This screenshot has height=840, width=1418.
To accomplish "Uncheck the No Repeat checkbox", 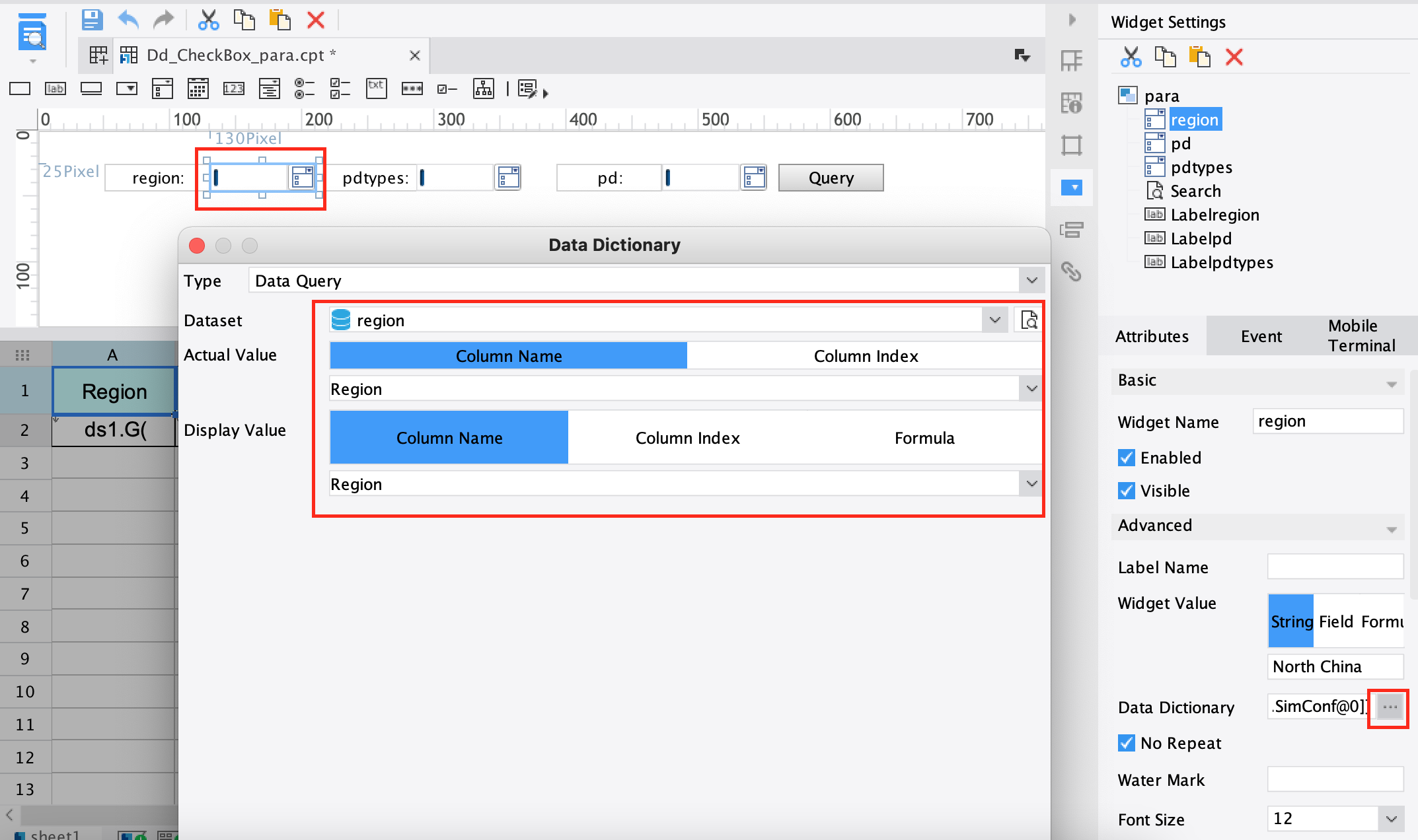I will [x=1127, y=743].
